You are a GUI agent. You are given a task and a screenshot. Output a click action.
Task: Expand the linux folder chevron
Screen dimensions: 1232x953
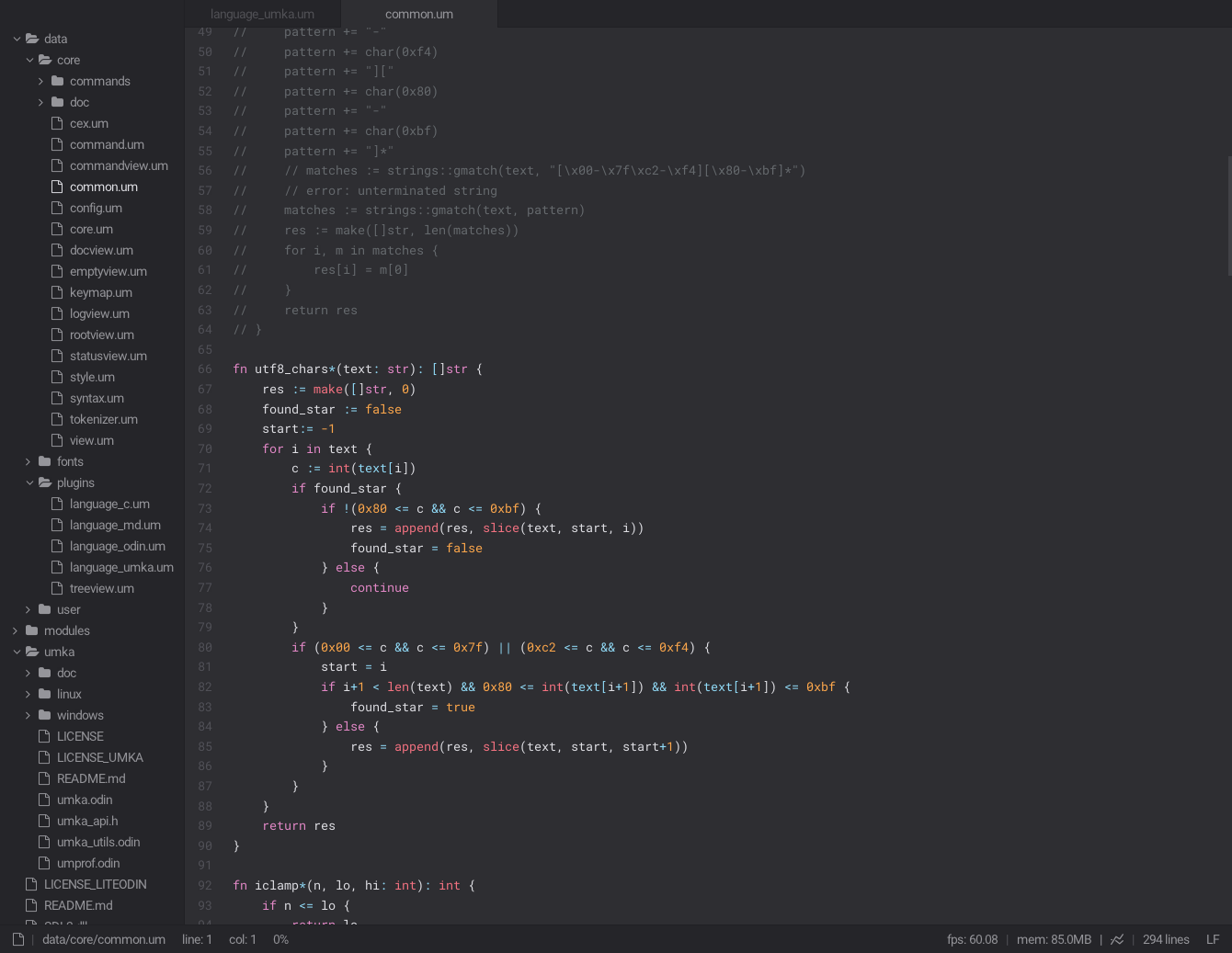[28, 694]
